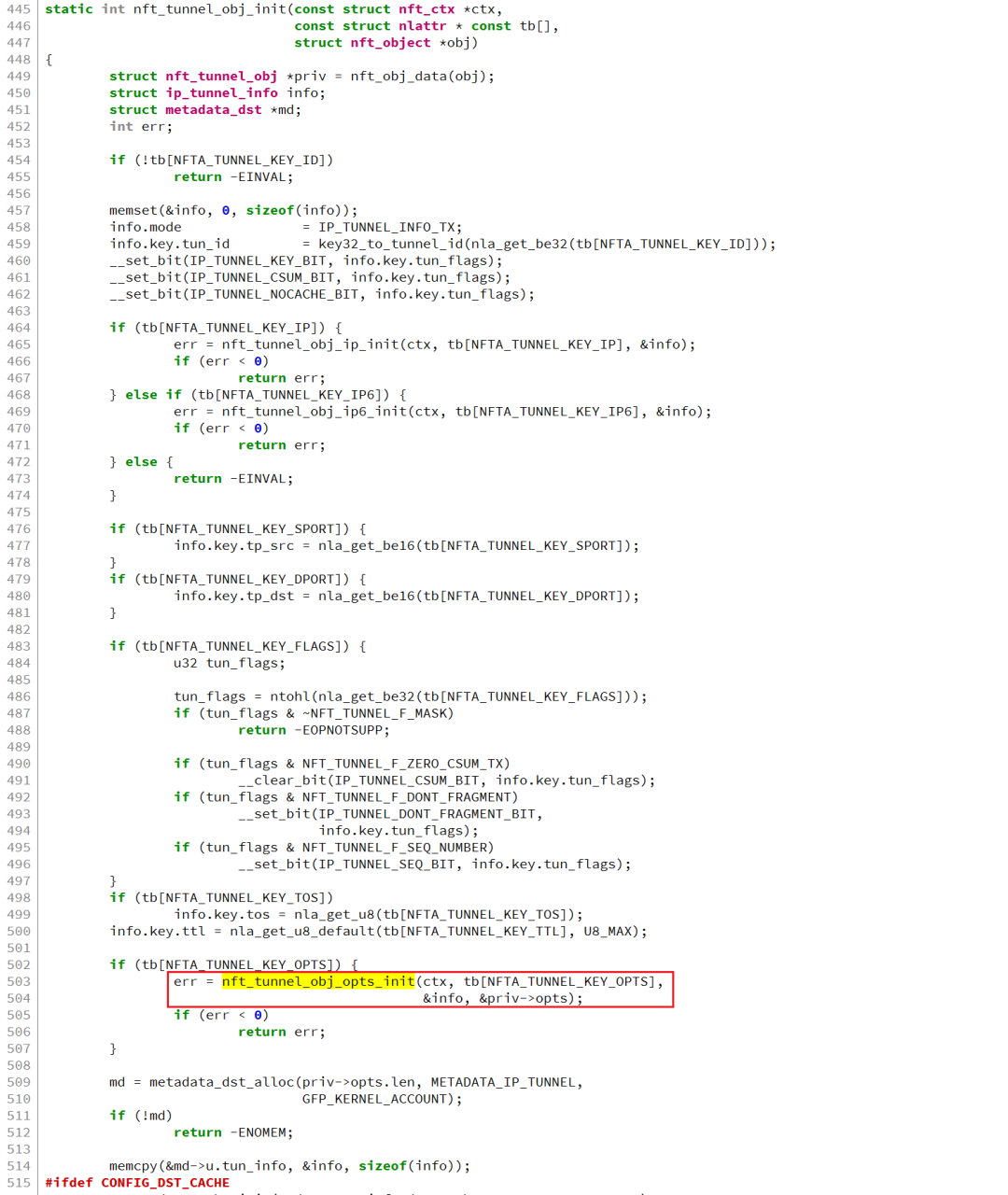Click the EOPNOTSUPP error code
The image size is (1008, 1195).
[343, 730]
